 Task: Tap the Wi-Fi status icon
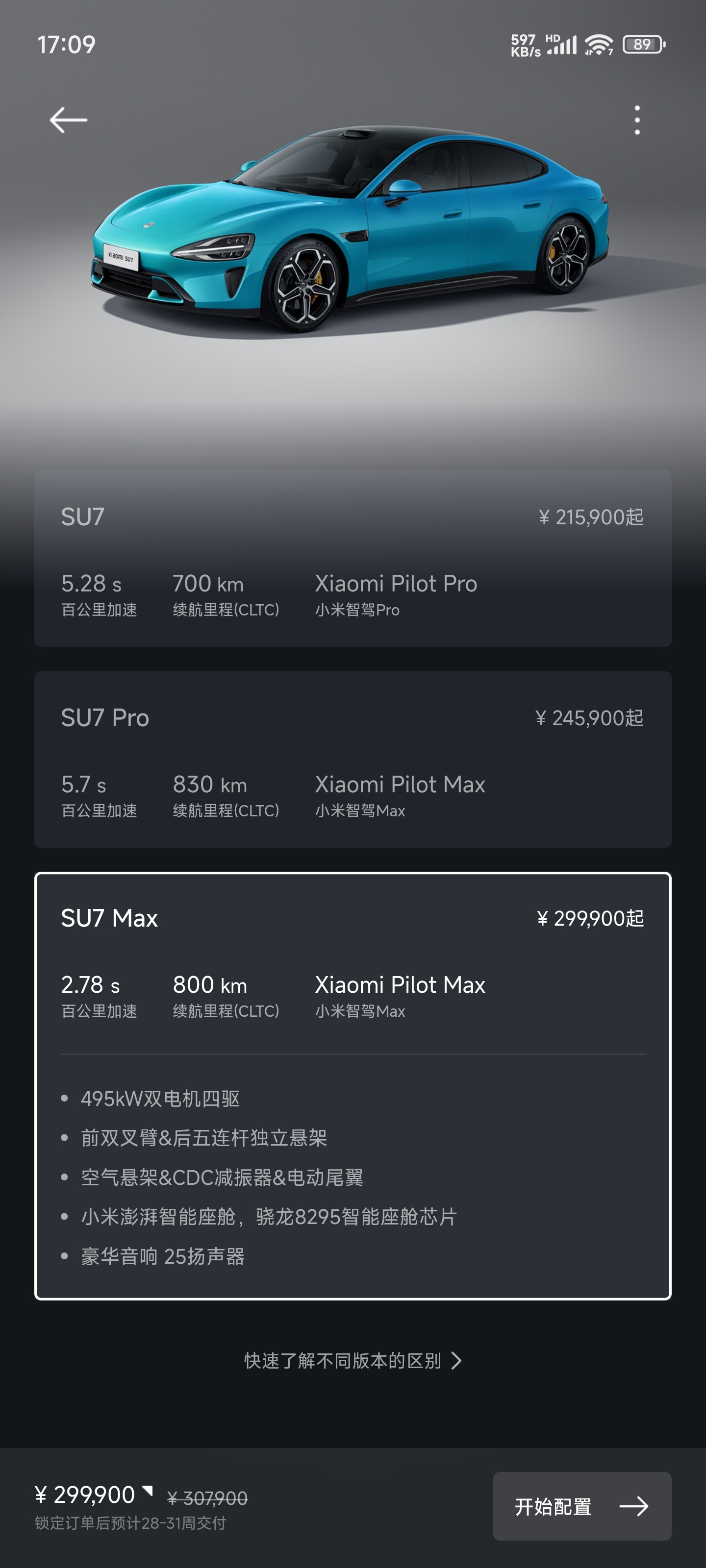point(599,45)
